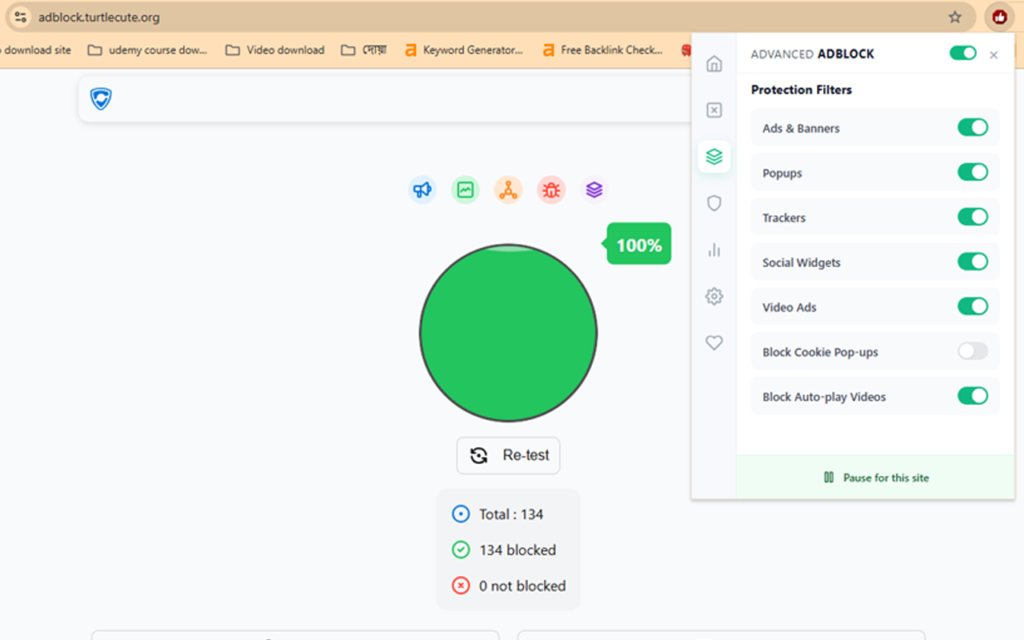The width and height of the screenshot is (1024, 640).
Task: Select the layers filters sidebar icon
Action: 714,157
